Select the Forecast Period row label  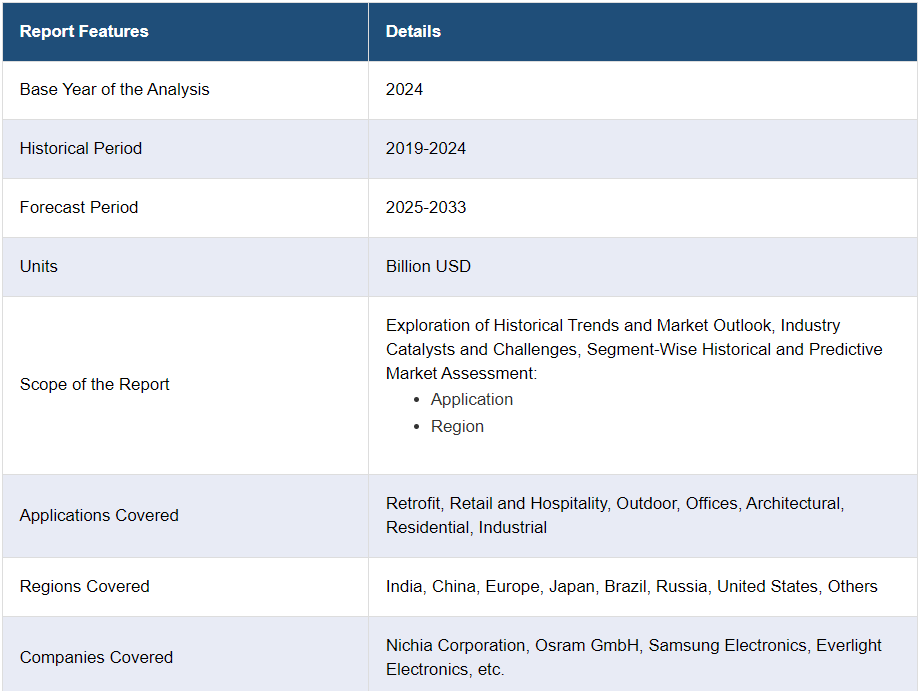click(79, 207)
